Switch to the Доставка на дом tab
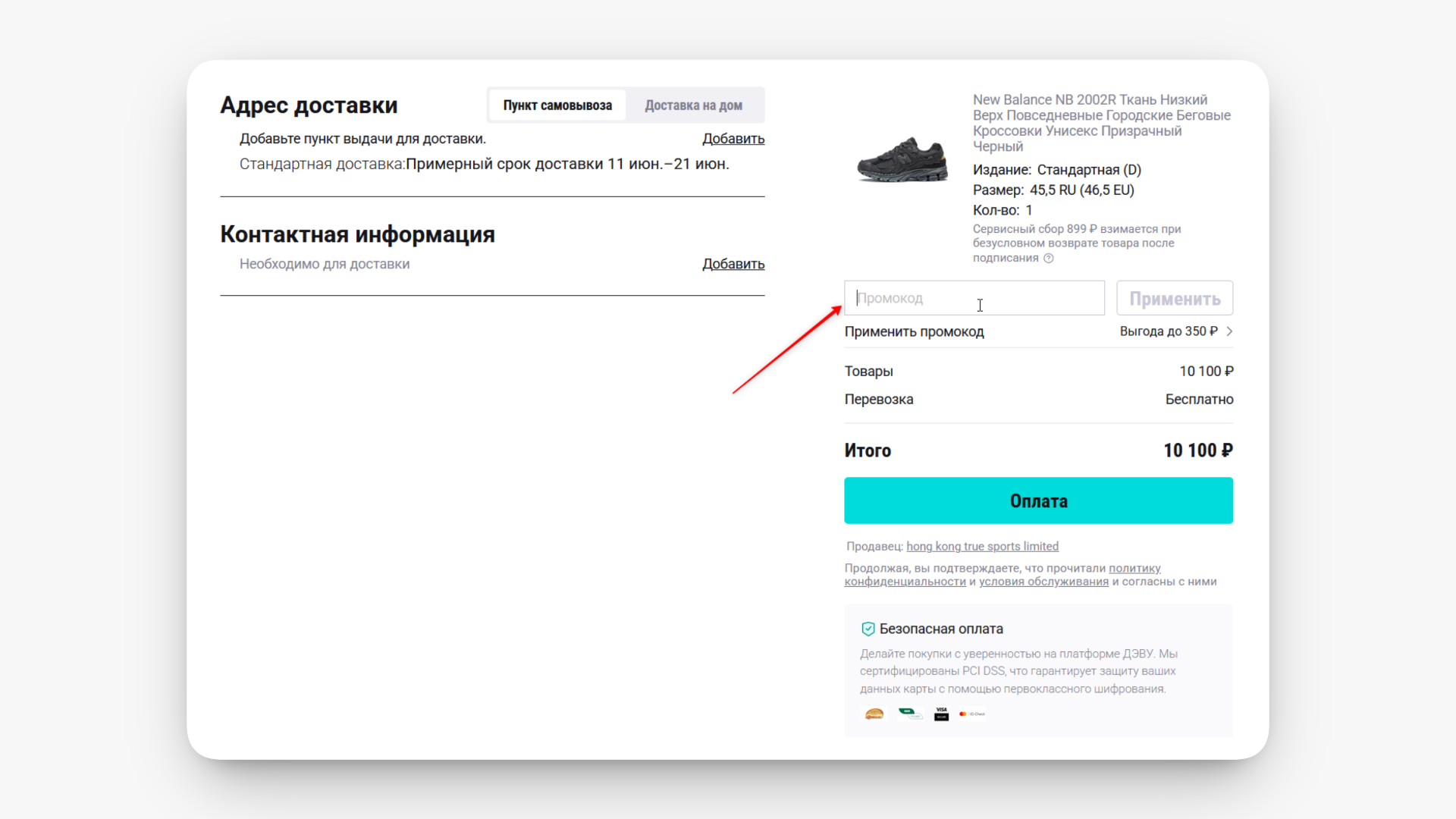This screenshot has height=819, width=1456. 693,105
